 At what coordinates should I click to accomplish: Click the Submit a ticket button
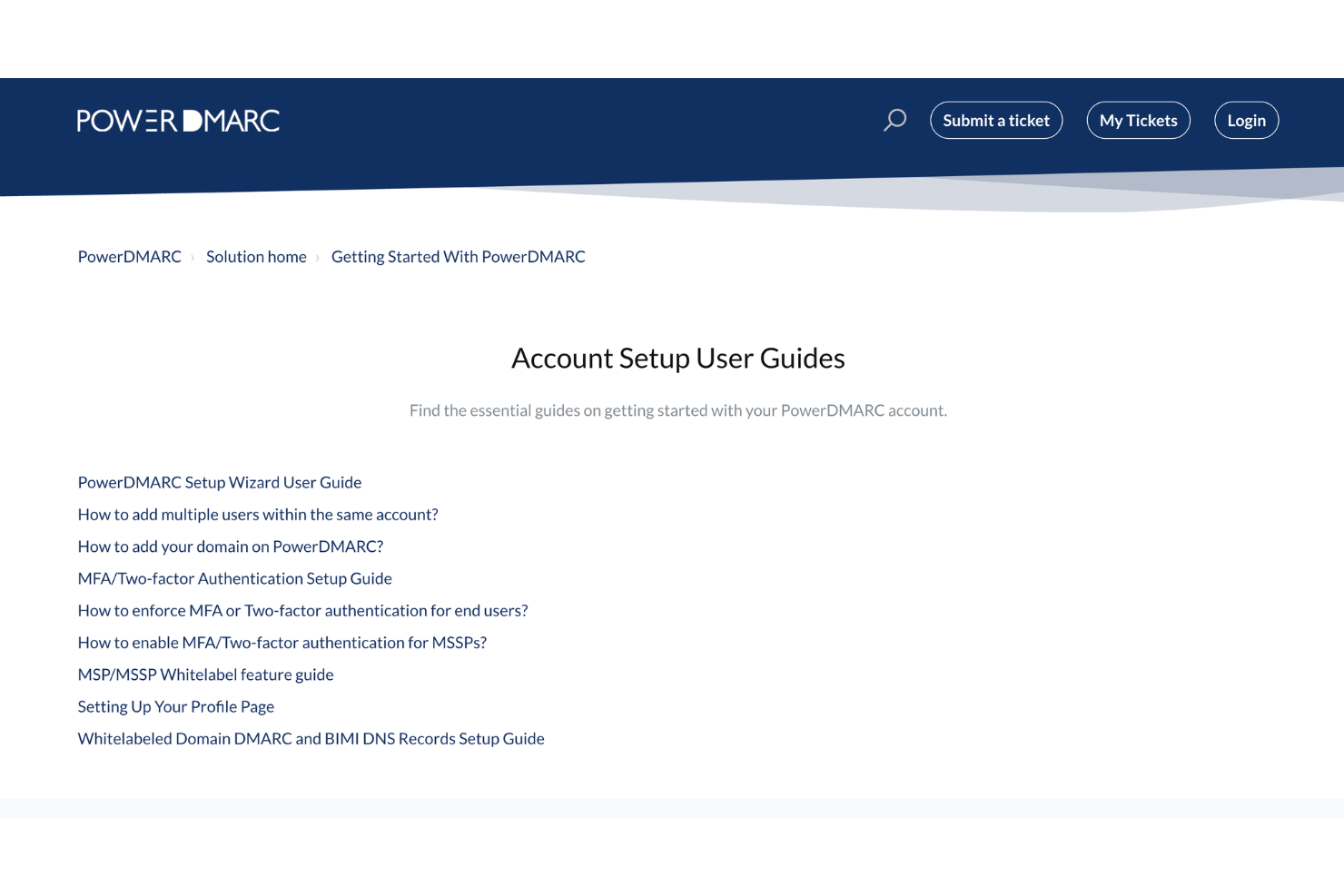click(x=996, y=120)
